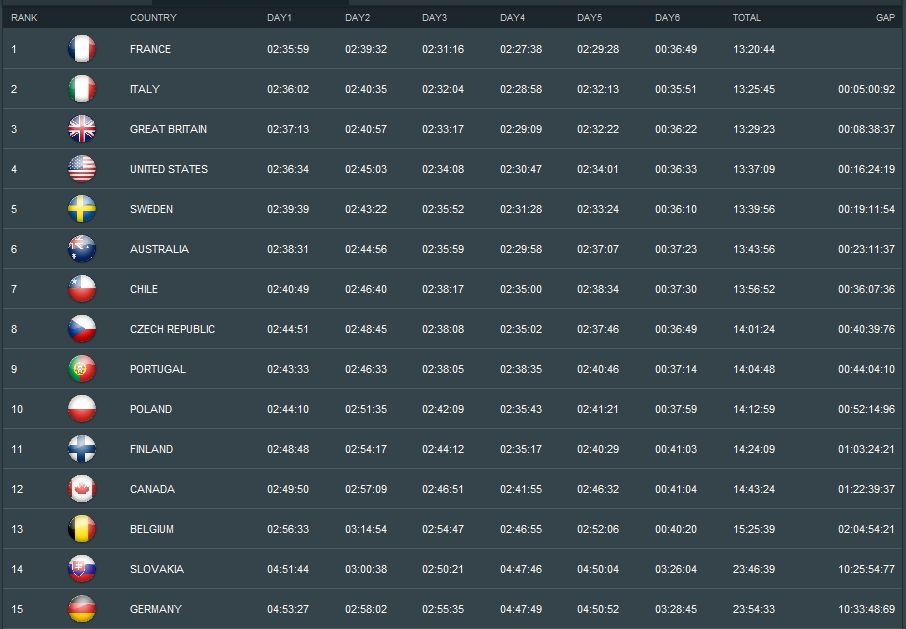
Task: Select the CHILE country name
Action: click(x=144, y=289)
